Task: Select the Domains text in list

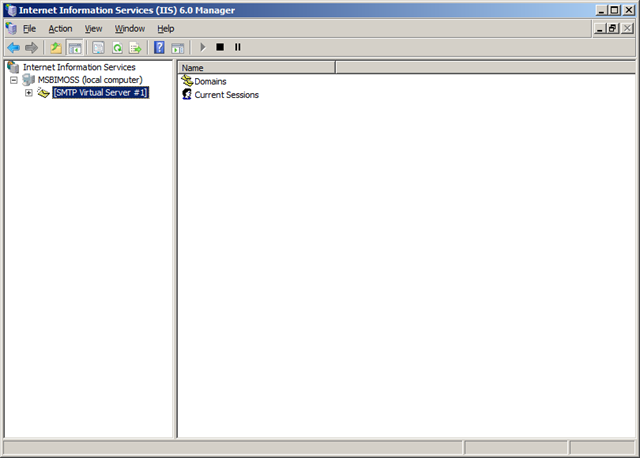Action: pyautogui.click(x=210, y=81)
